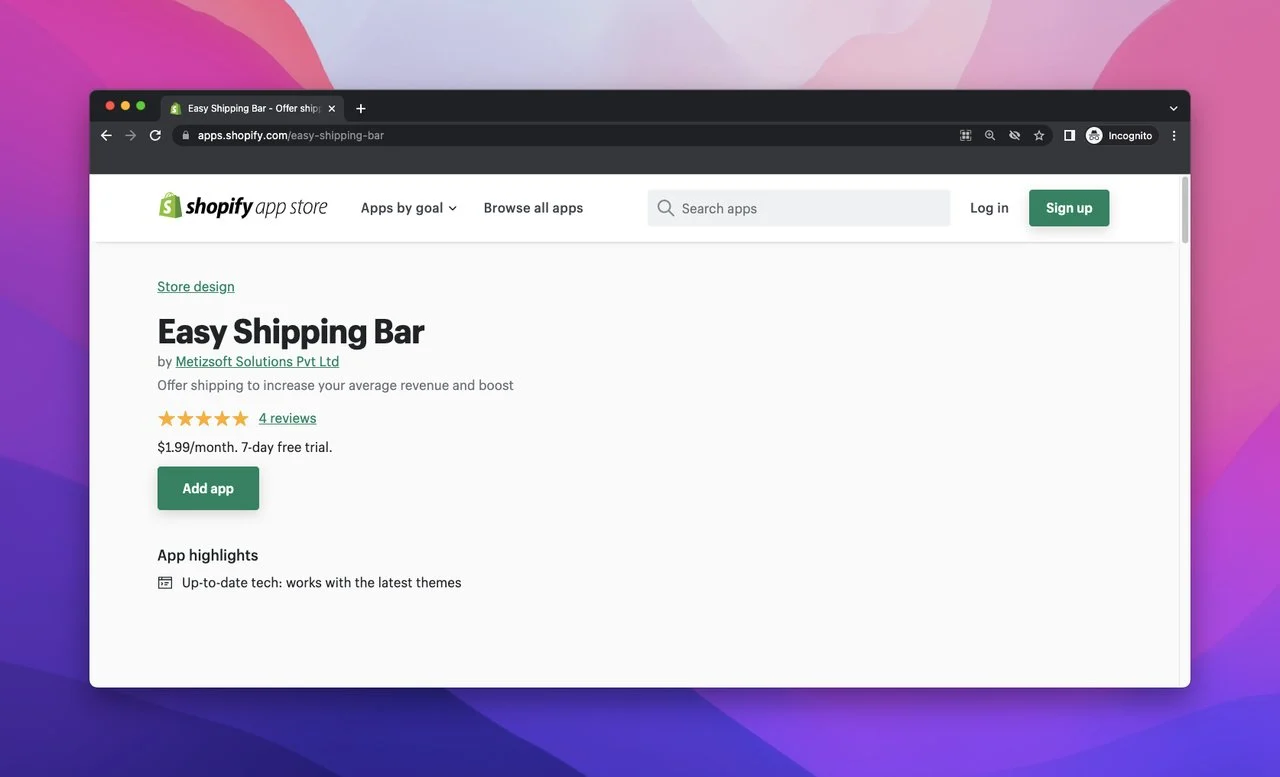The width and height of the screenshot is (1280, 777).
Task: Click the 'Offer shipping to increase' description text
Action: coord(336,385)
